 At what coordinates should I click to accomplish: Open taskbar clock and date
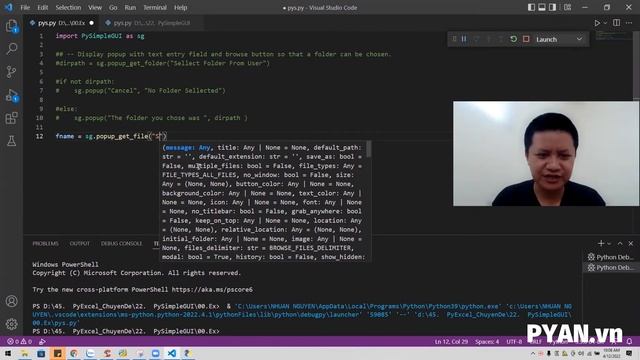click(x=611, y=353)
